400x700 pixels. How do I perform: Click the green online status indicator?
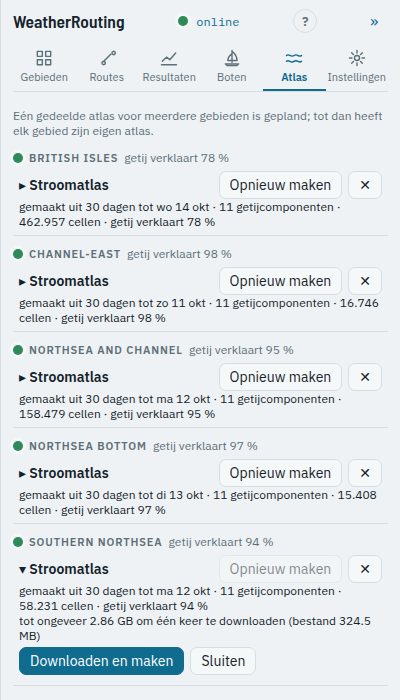click(183, 21)
